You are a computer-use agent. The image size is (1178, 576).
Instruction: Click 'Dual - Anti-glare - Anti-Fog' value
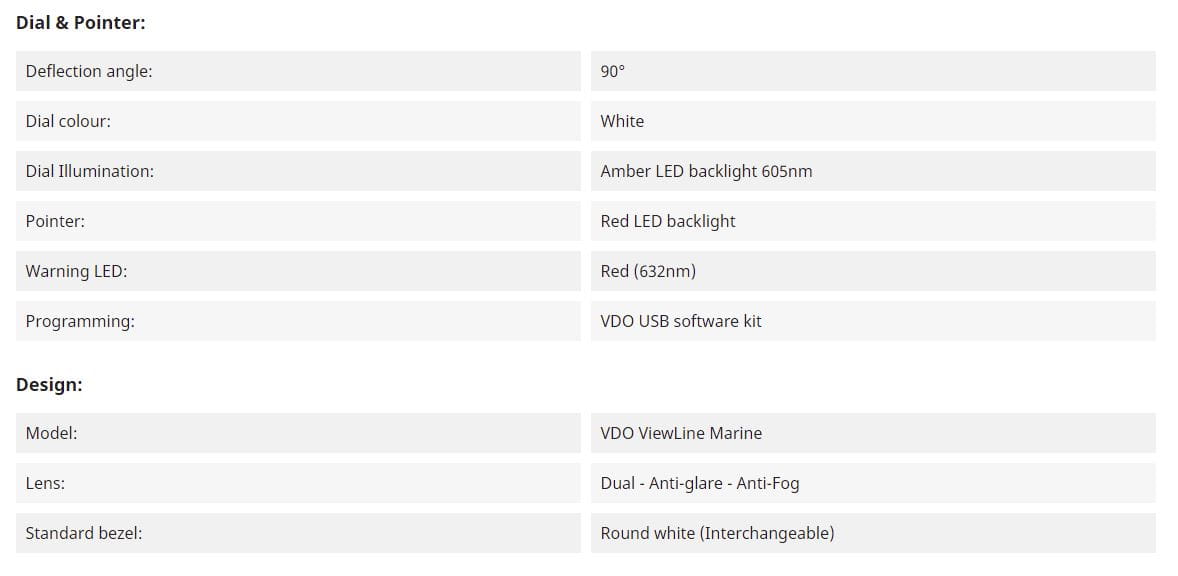coord(700,483)
